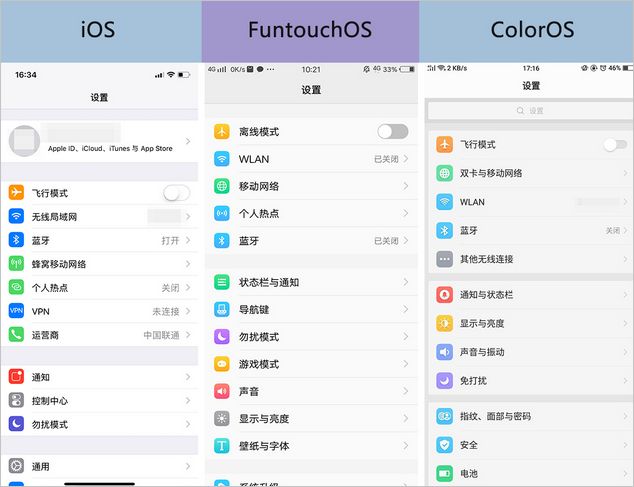Open iOS Apple ID row chevron
The image size is (634, 487).
tap(188, 141)
